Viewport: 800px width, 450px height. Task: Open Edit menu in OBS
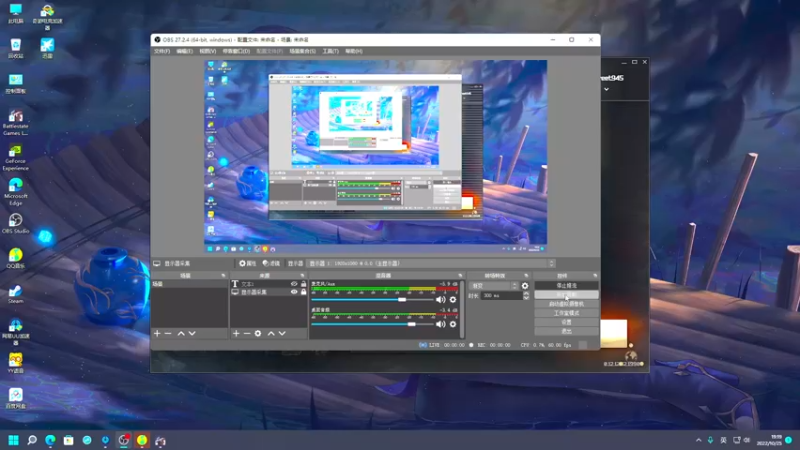pyautogui.click(x=184, y=51)
